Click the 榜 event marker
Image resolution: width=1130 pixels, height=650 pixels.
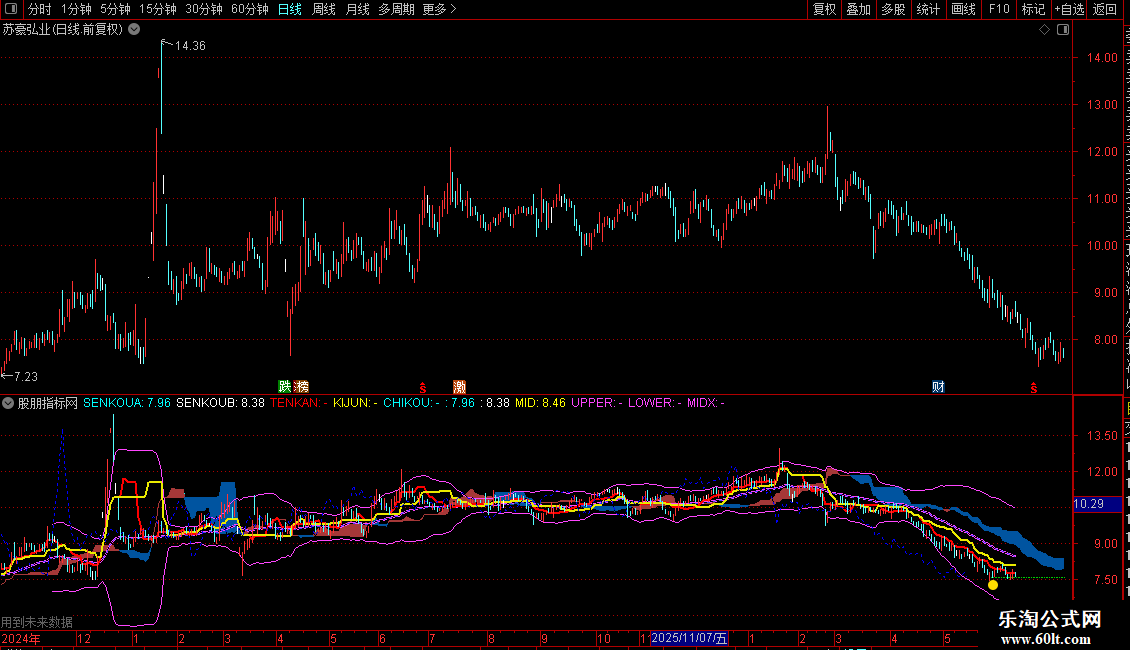point(301,387)
